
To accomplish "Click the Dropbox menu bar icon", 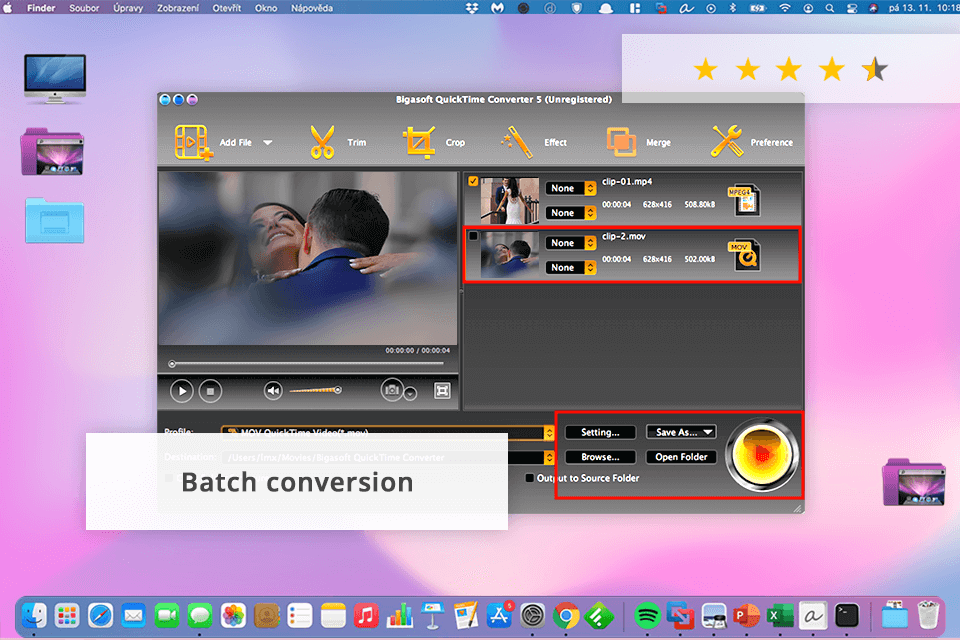I will (x=472, y=8).
